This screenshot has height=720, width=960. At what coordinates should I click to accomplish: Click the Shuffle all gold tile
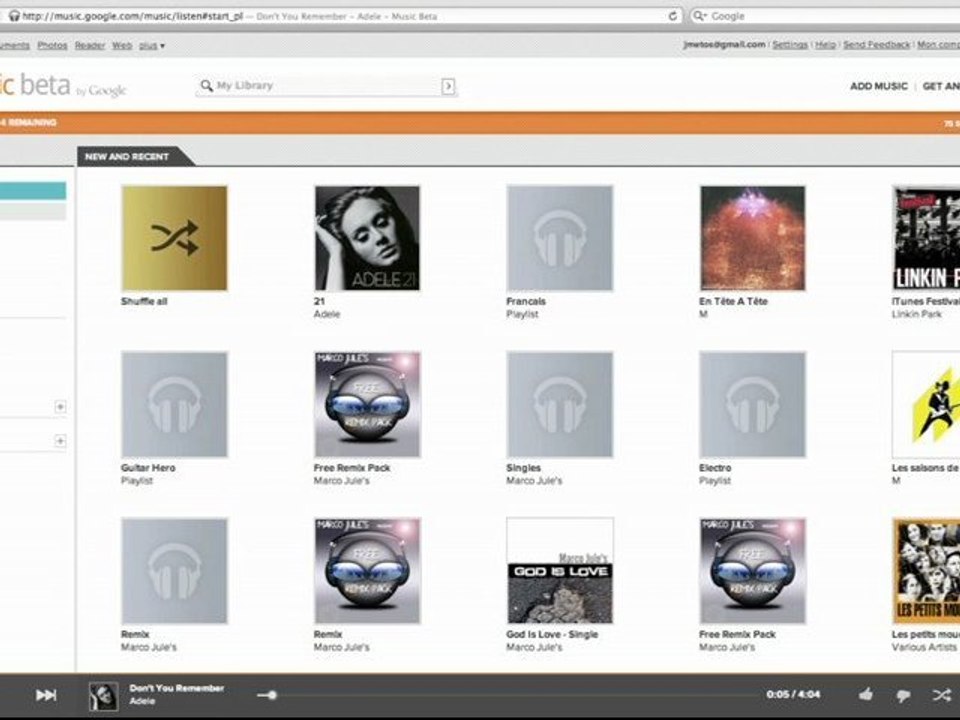[x=174, y=238]
